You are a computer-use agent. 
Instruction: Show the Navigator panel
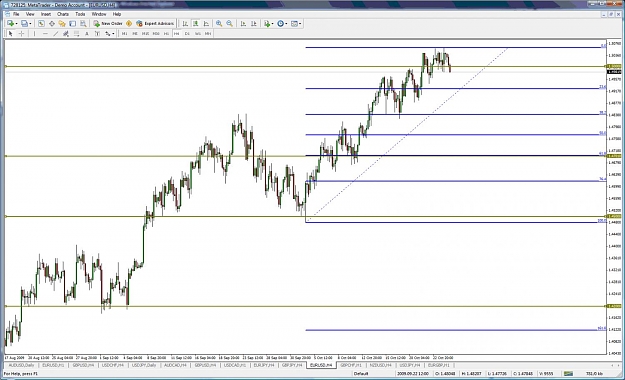tap(62, 24)
